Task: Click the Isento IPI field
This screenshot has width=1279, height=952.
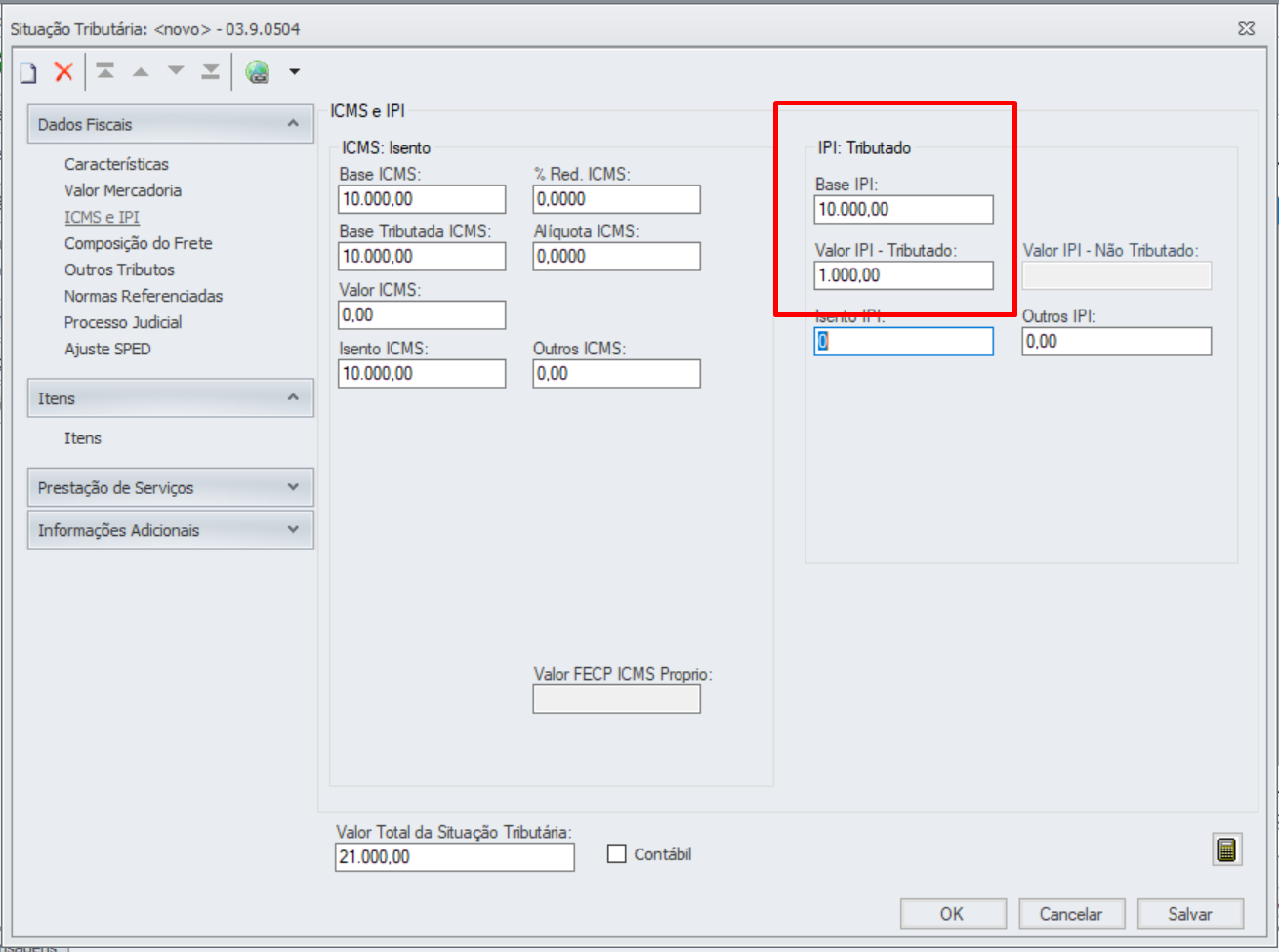Action: [x=904, y=341]
